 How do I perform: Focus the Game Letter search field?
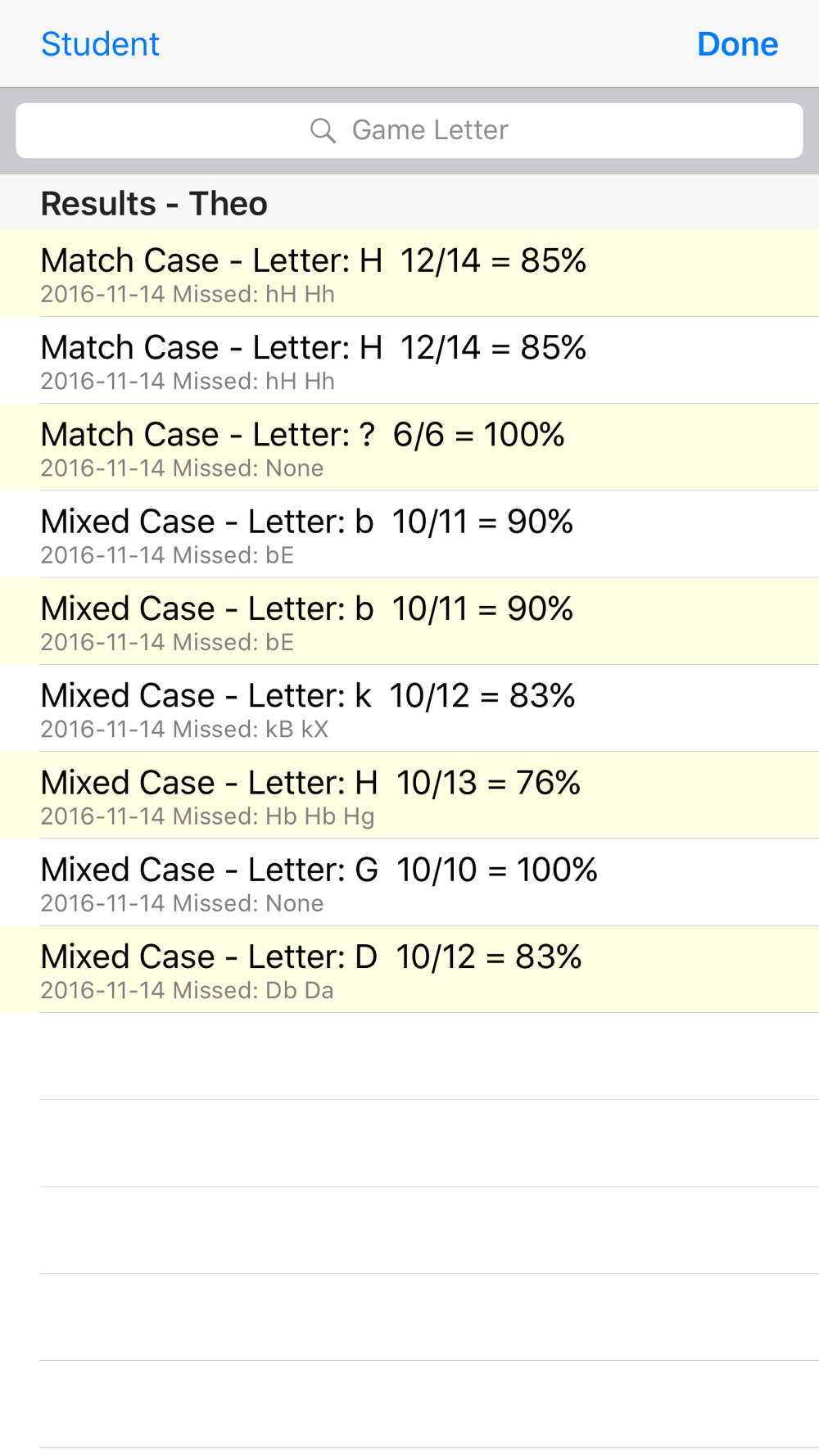pyautogui.click(x=409, y=130)
